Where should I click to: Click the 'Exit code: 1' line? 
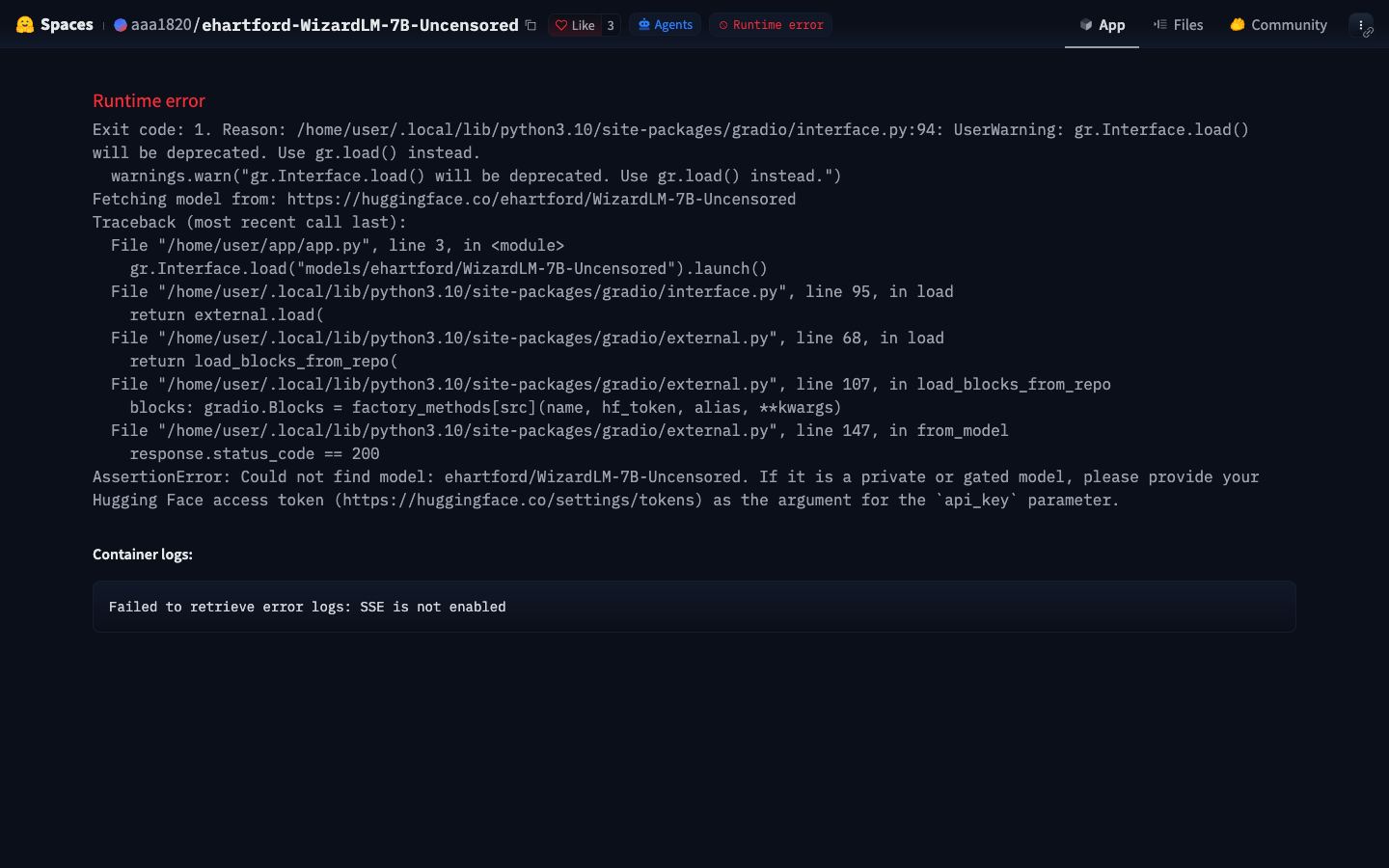[x=670, y=129]
